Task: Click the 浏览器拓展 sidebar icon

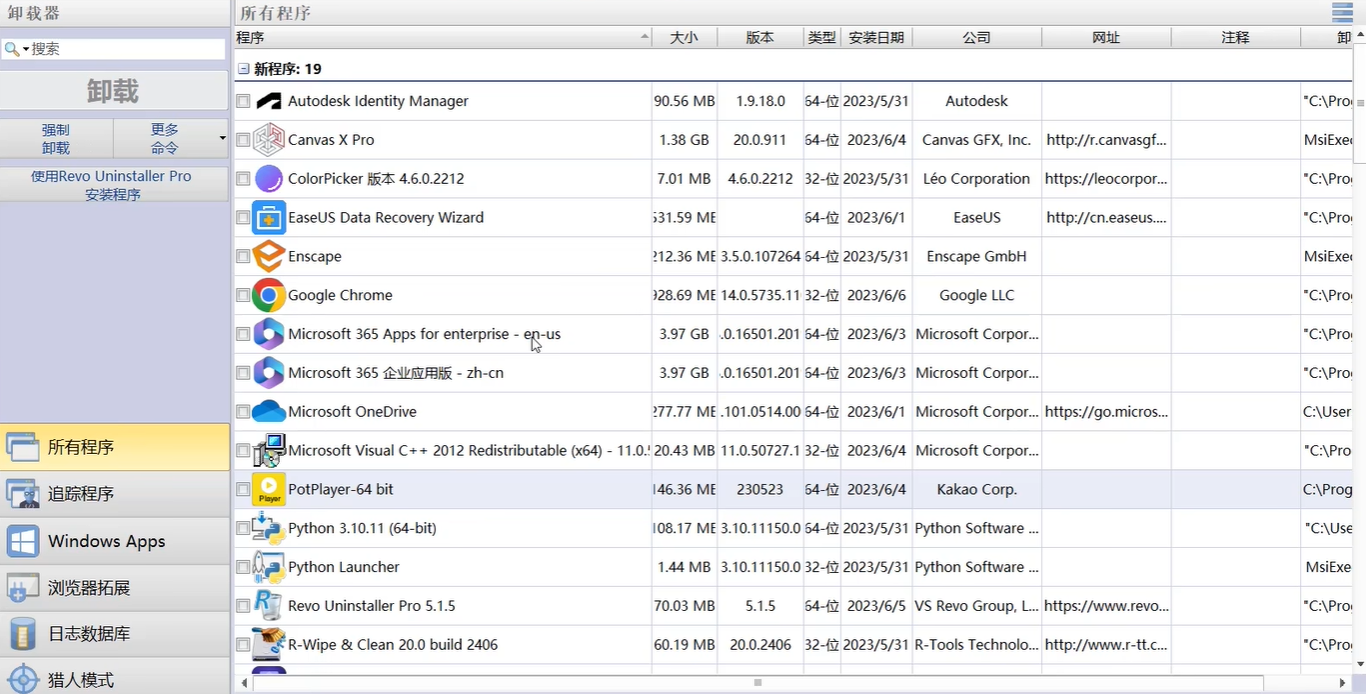Action: (x=23, y=587)
